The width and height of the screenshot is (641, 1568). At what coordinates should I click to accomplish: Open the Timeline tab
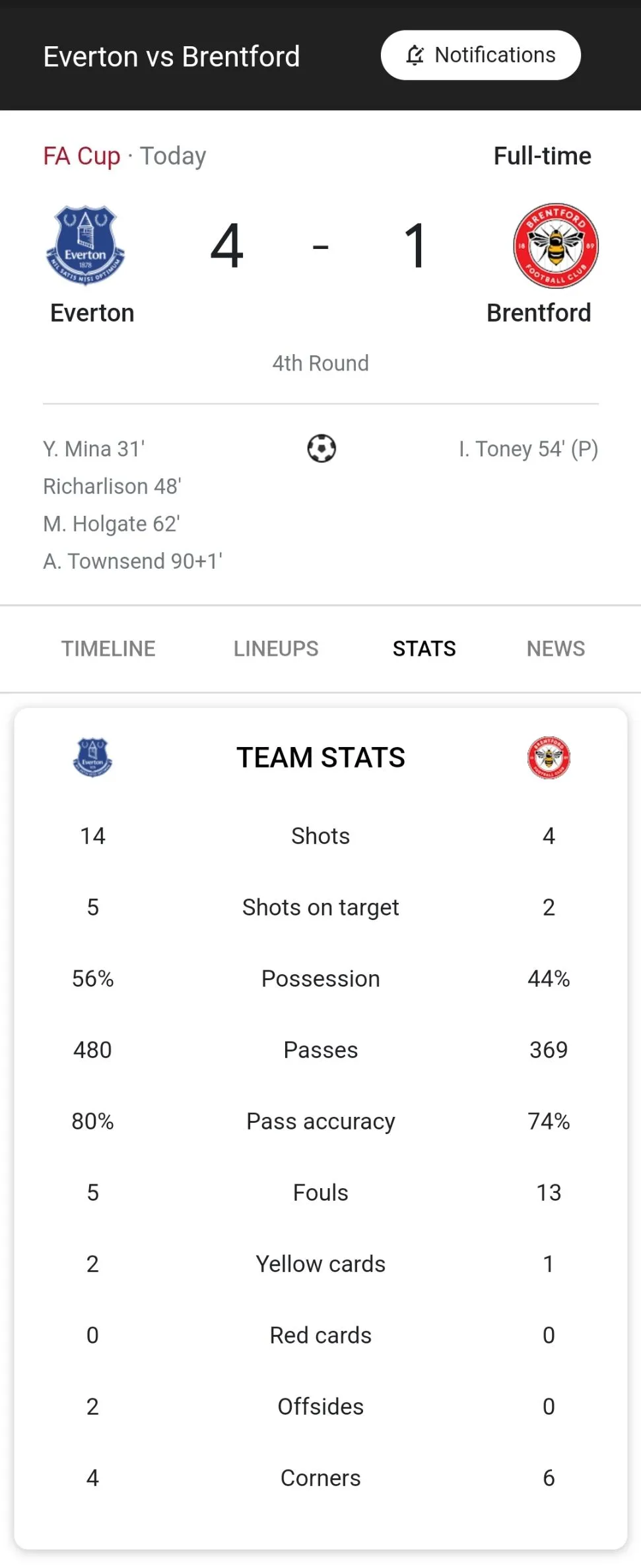(x=108, y=649)
